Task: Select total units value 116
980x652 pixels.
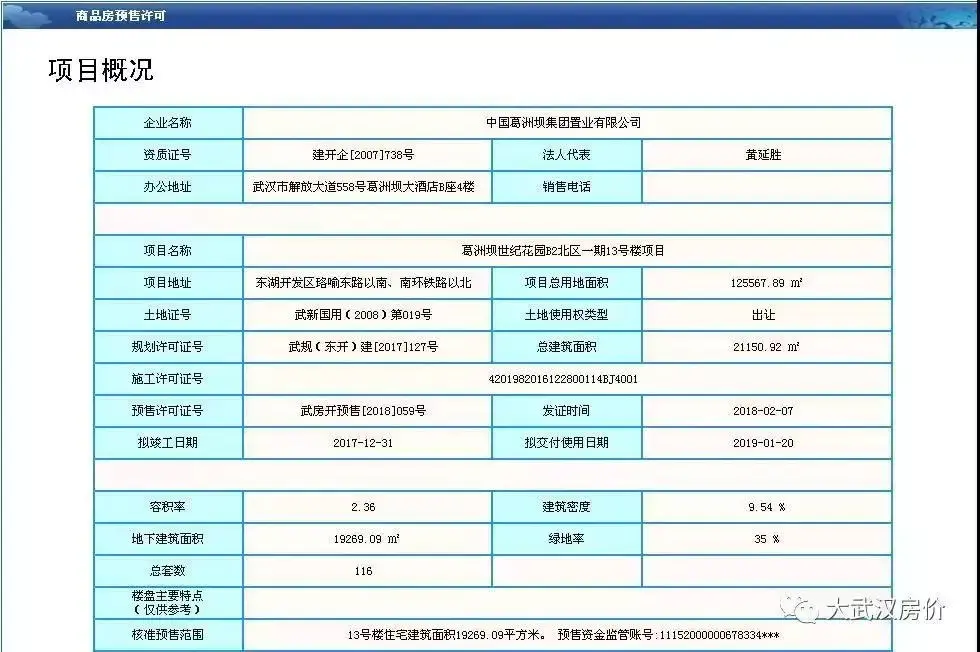Action: (363, 571)
